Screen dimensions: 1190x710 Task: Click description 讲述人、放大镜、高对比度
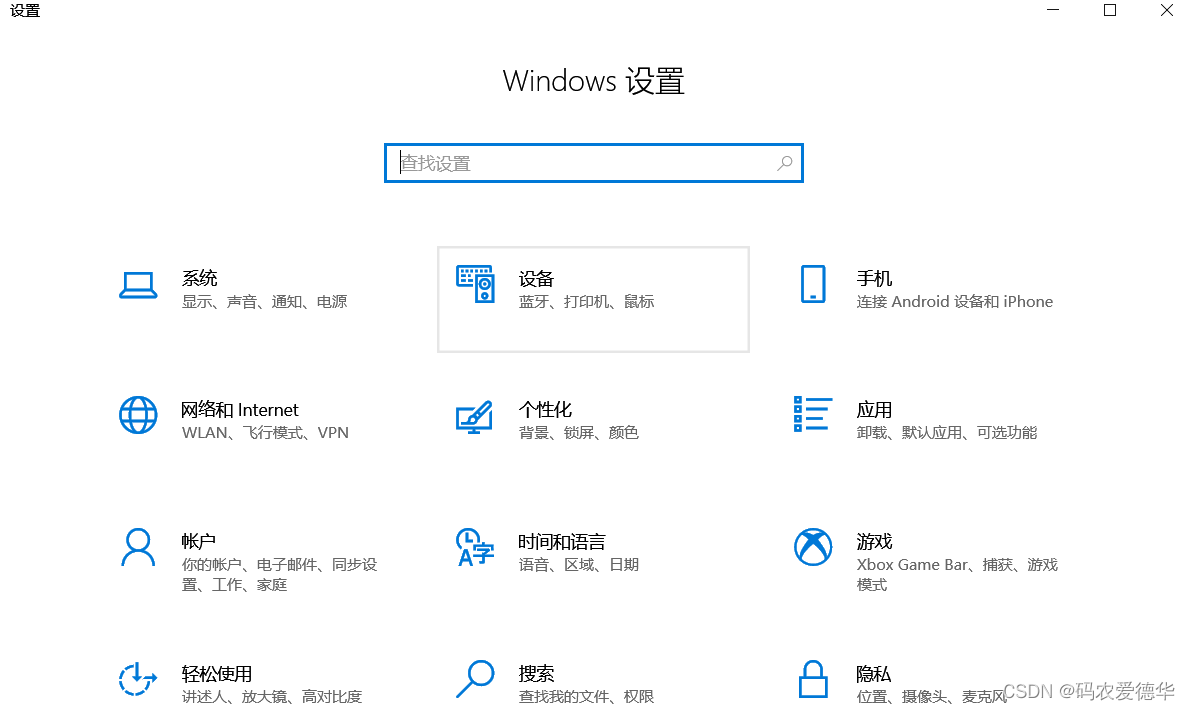[x=272, y=696]
